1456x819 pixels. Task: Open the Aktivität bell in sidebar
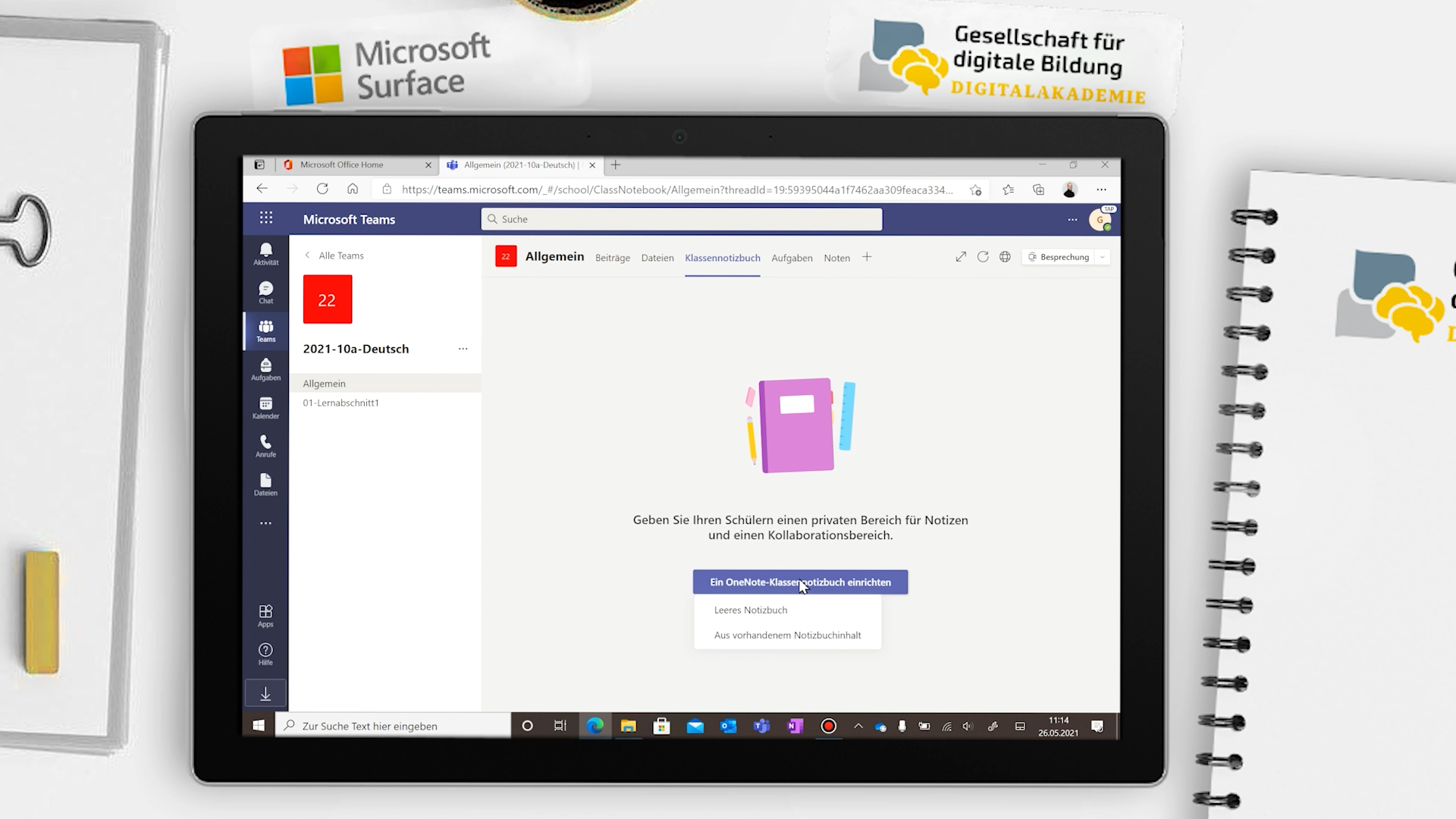click(265, 253)
